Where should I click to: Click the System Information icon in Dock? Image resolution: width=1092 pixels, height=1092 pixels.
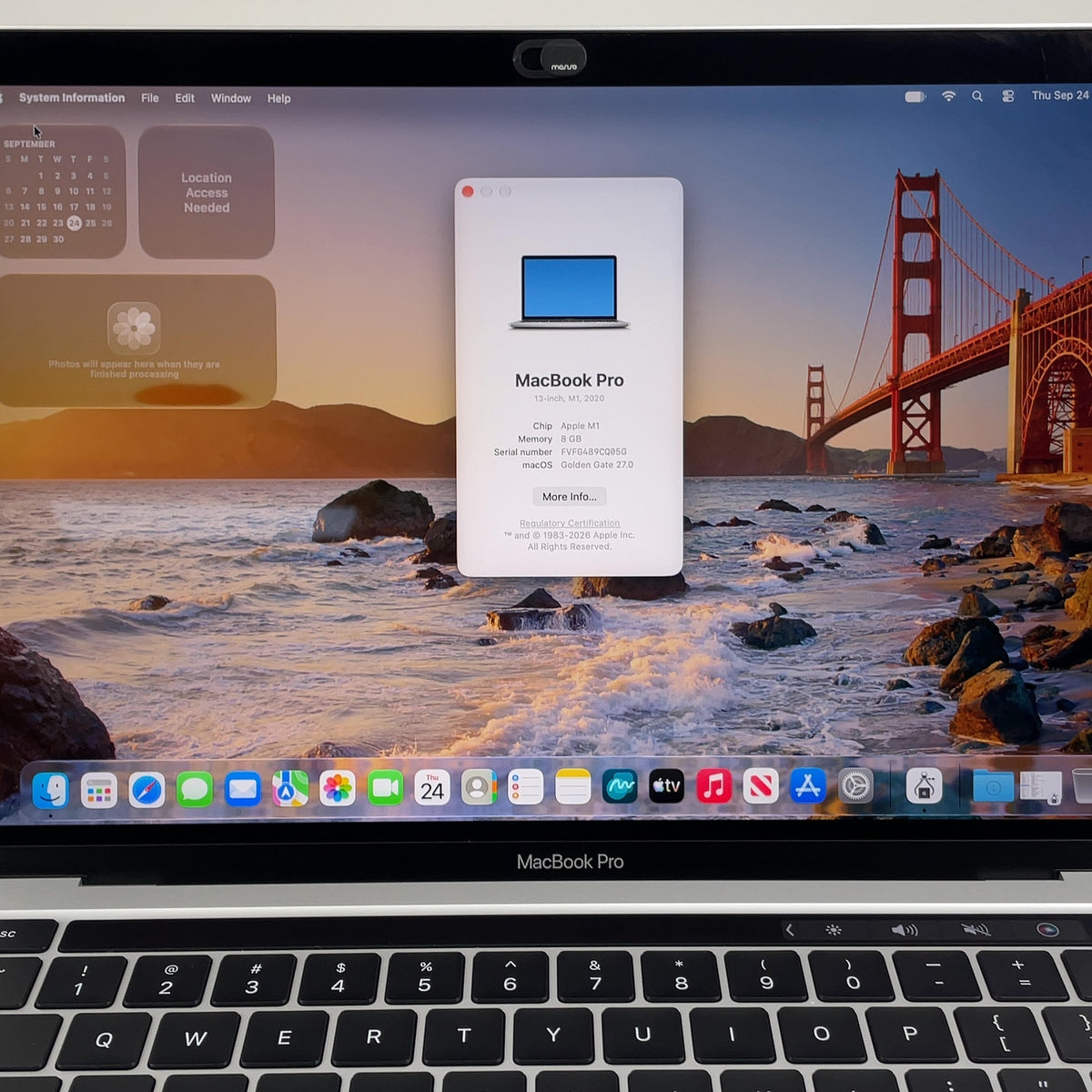pyautogui.click(x=924, y=785)
